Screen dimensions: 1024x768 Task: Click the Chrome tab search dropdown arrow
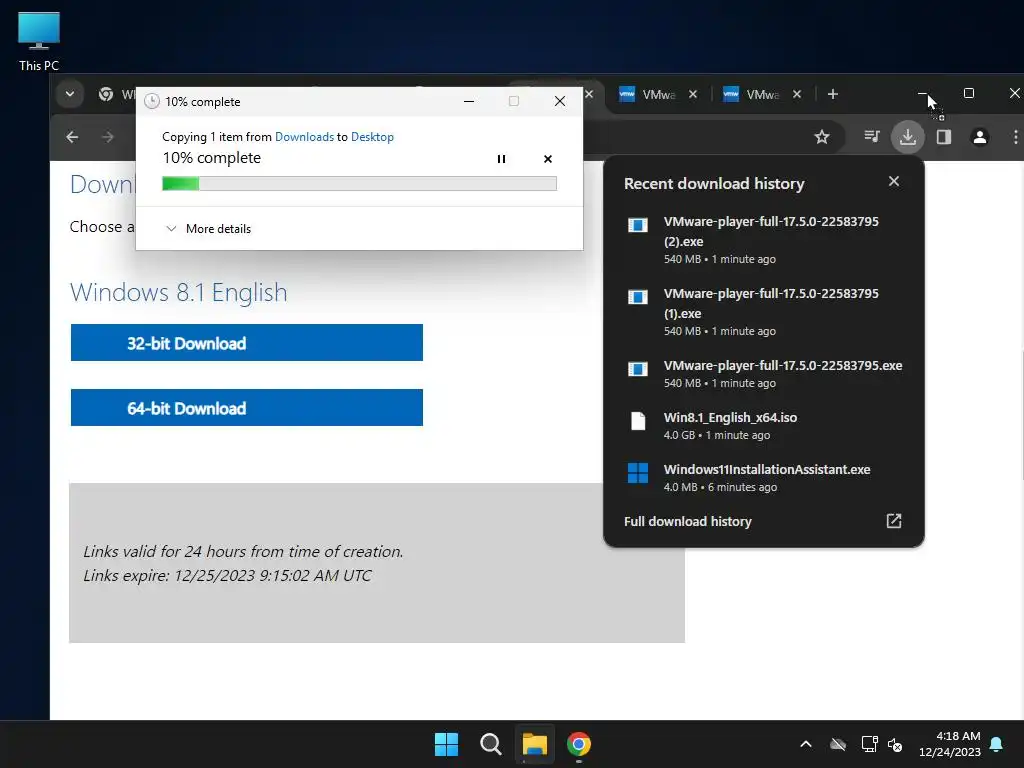[70, 94]
